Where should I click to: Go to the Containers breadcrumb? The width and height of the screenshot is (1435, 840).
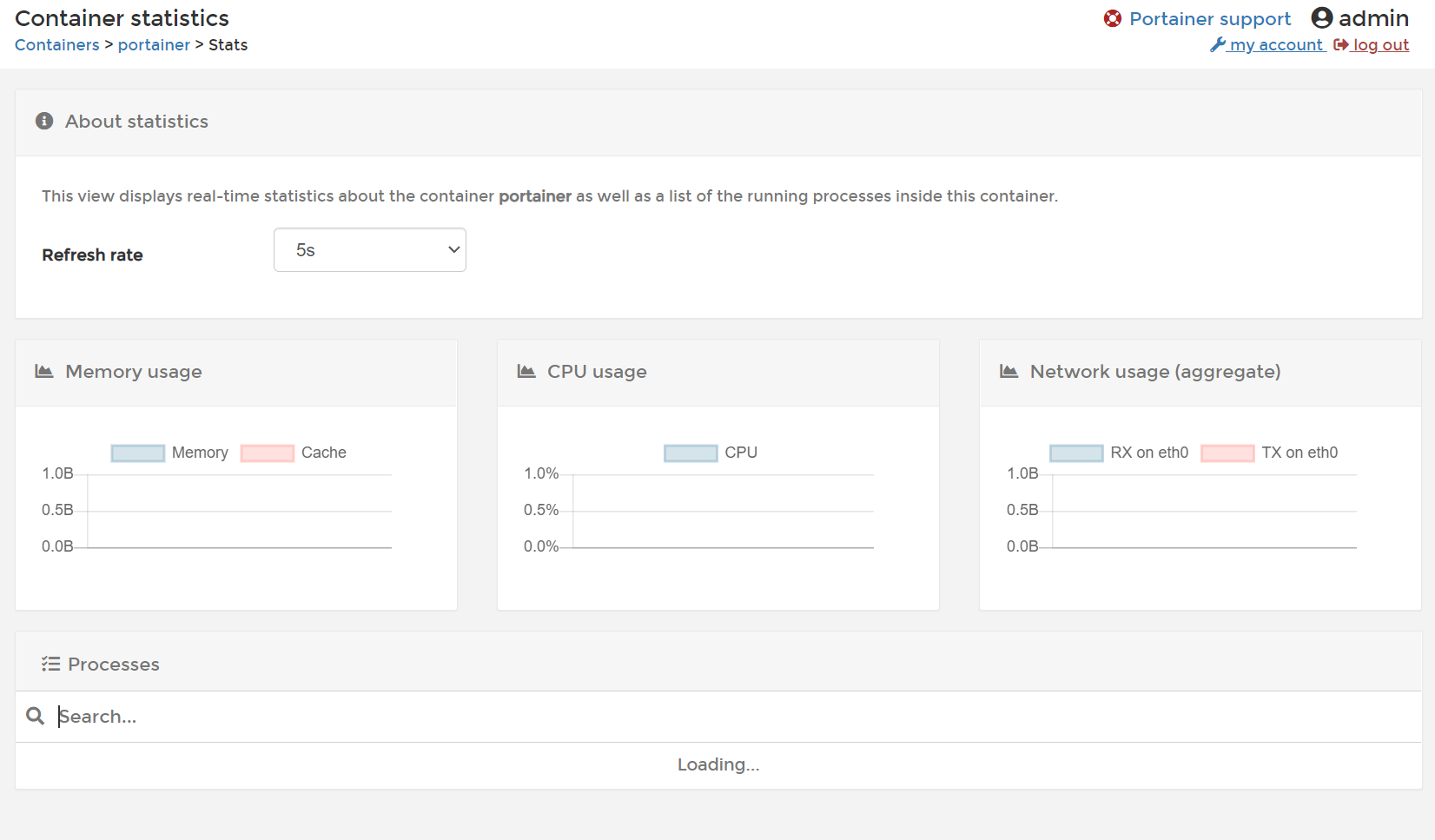point(57,45)
